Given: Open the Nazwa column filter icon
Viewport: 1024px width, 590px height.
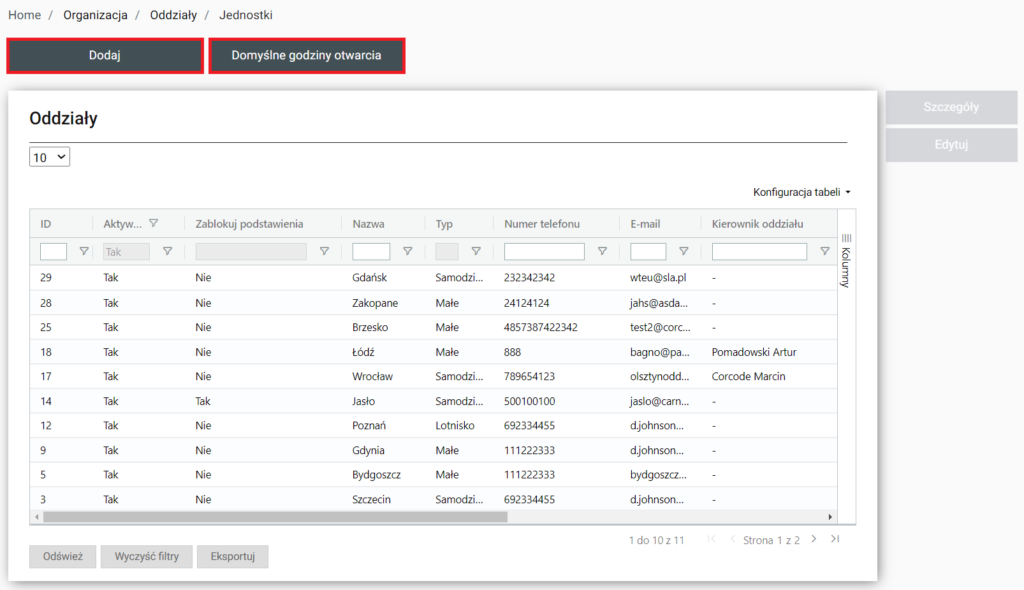Looking at the screenshot, I should [x=407, y=252].
